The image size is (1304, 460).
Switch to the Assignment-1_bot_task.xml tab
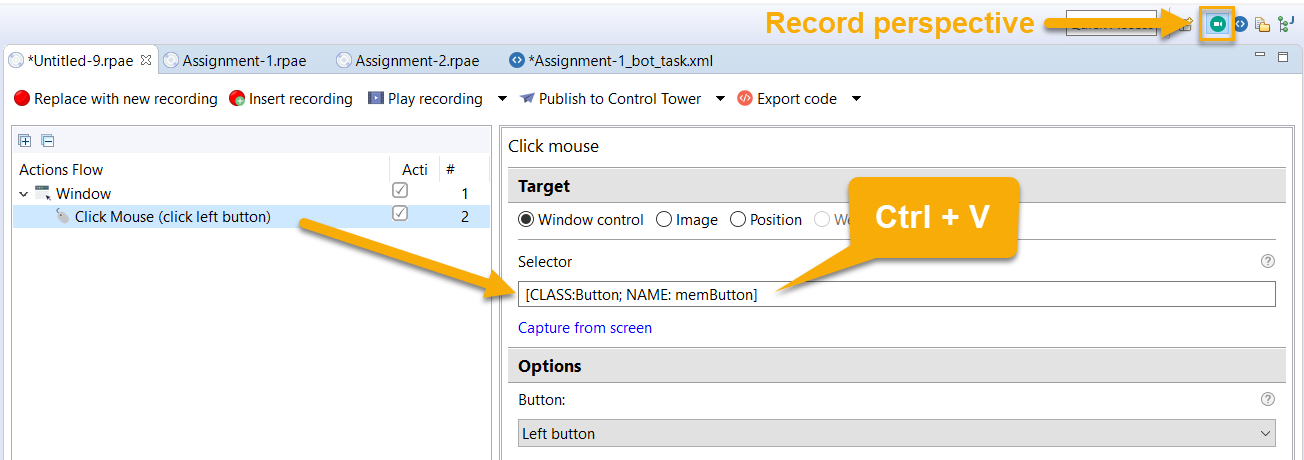(x=611, y=60)
